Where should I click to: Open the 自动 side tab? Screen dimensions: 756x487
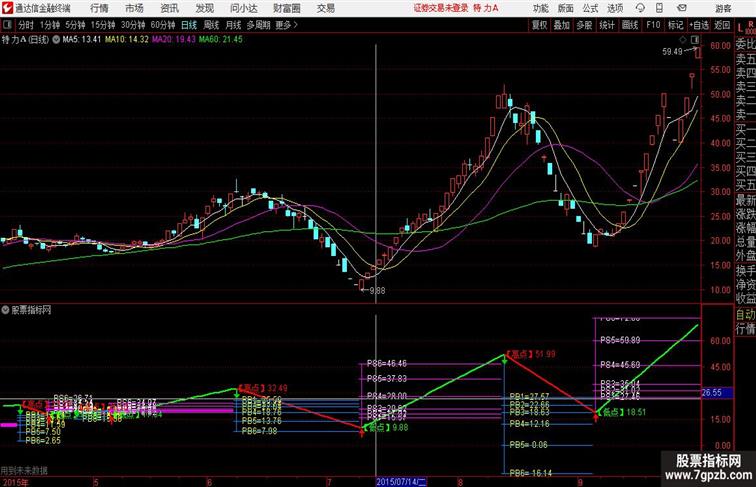pyautogui.click(x=745, y=314)
